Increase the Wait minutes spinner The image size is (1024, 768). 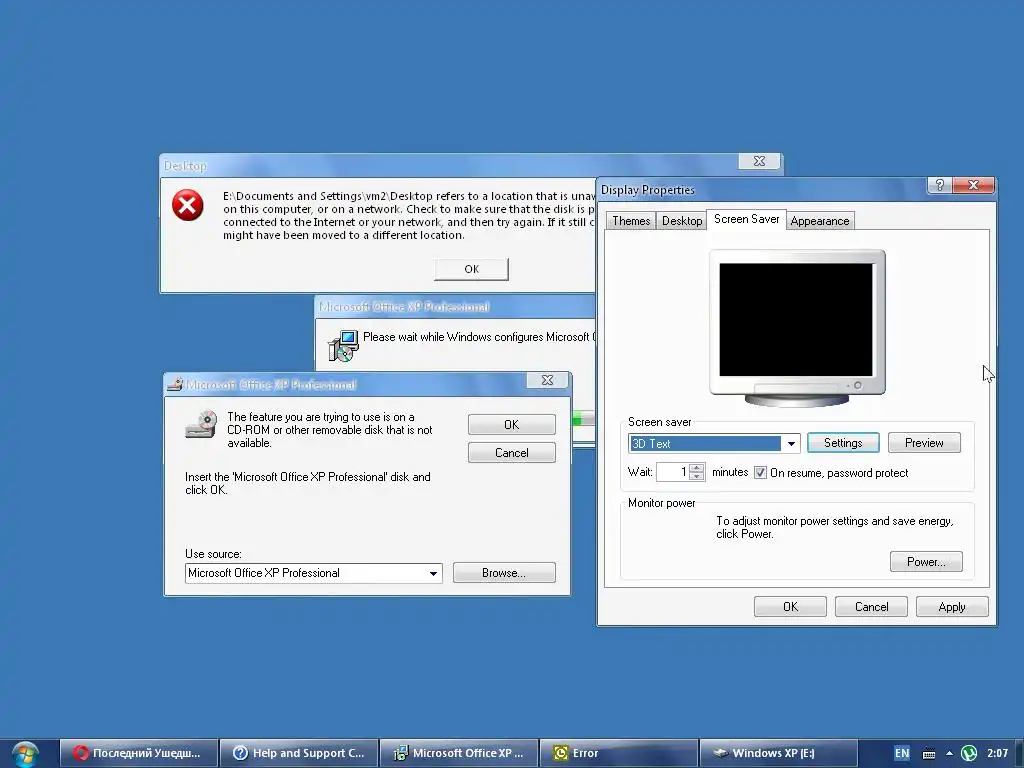coord(697,468)
